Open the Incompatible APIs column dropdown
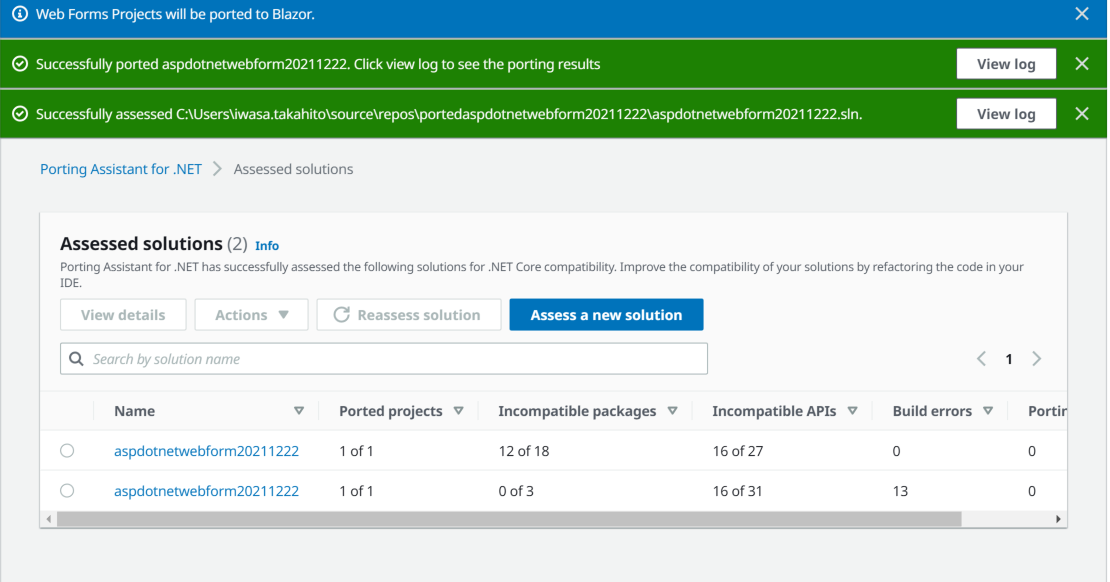 coord(853,410)
